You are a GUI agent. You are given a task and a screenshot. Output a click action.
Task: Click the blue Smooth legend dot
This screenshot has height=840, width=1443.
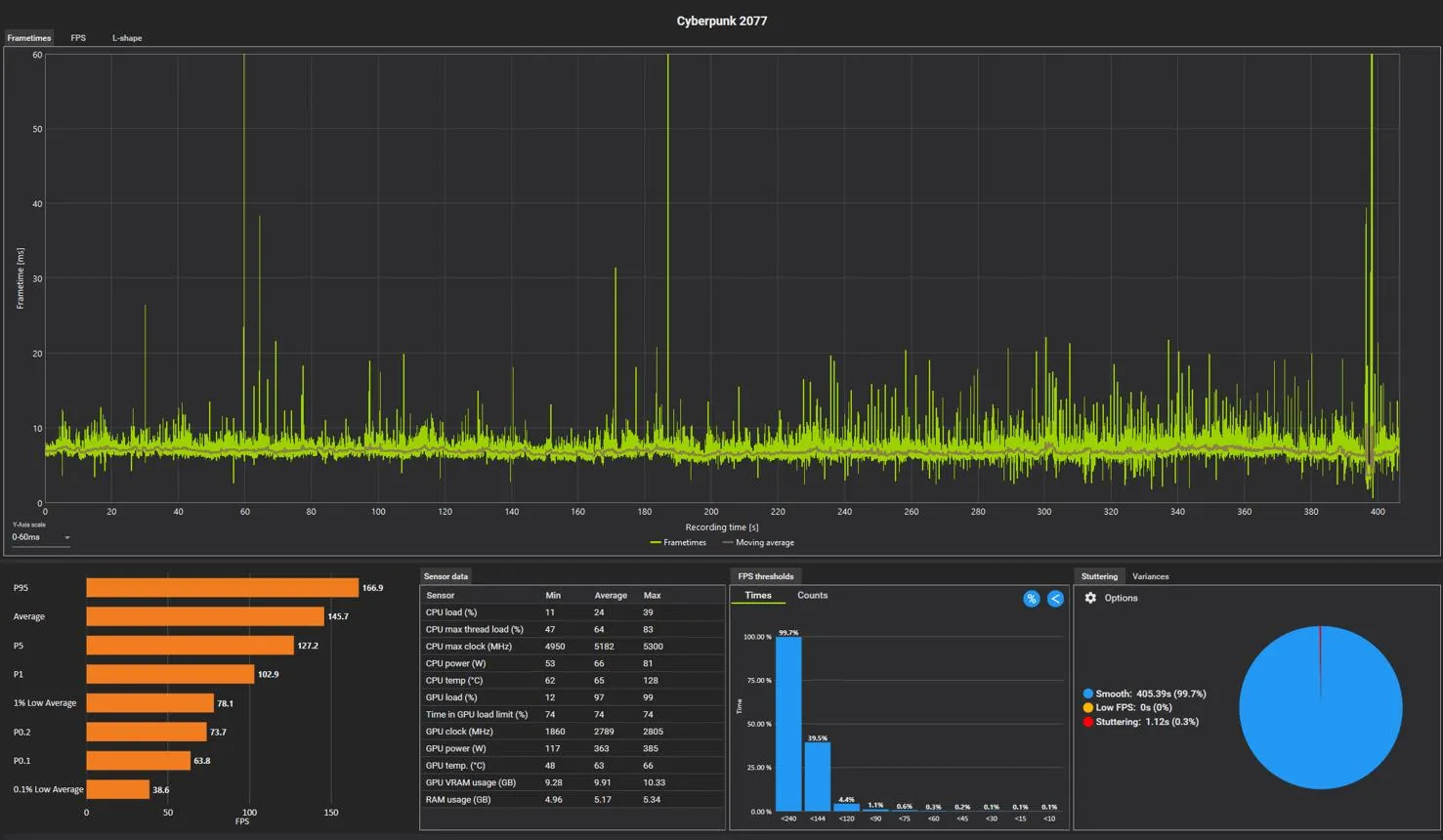(1088, 693)
